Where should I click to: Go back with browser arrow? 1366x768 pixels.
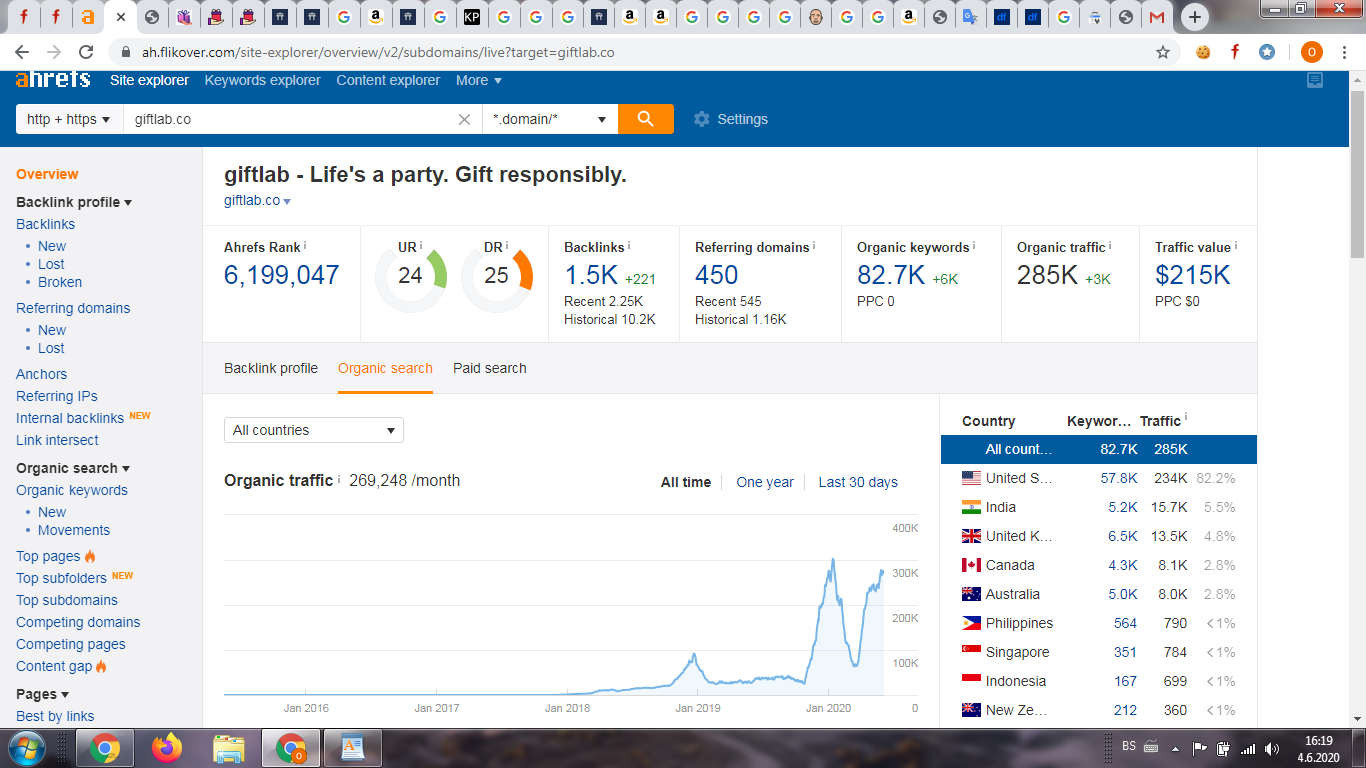coord(22,52)
